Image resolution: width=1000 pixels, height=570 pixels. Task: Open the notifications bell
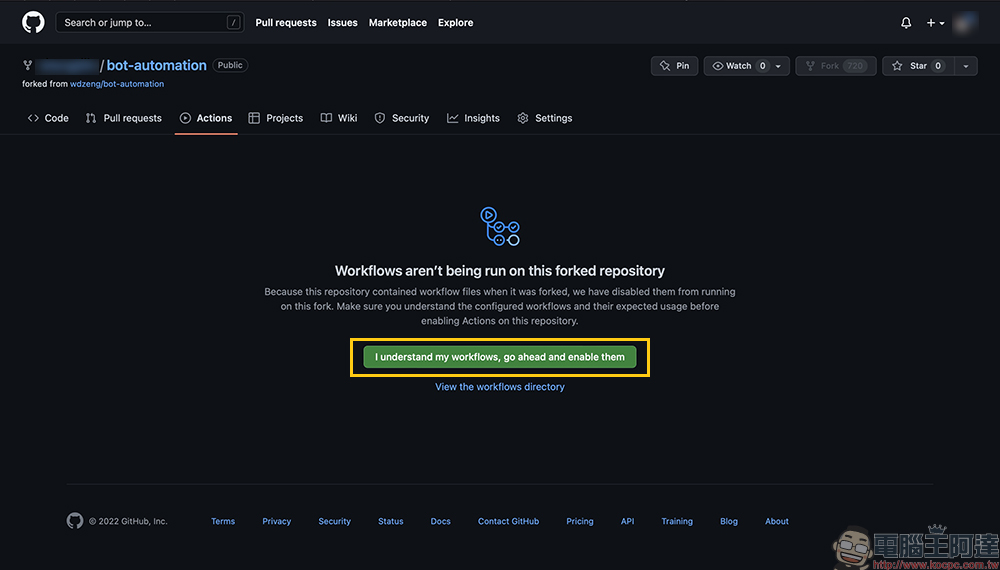tap(906, 22)
